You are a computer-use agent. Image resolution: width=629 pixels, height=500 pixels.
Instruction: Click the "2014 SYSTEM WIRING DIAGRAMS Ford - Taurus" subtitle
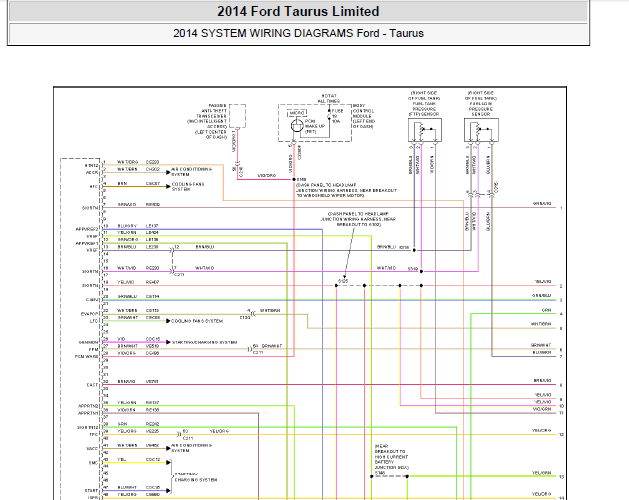[x=298, y=33]
